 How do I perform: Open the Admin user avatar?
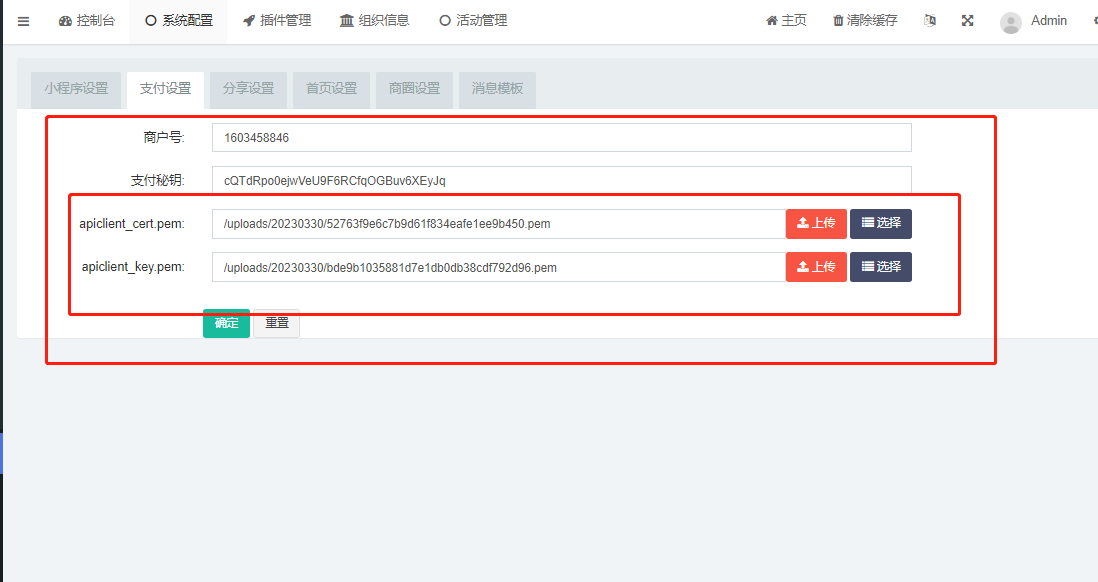coord(1010,22)
